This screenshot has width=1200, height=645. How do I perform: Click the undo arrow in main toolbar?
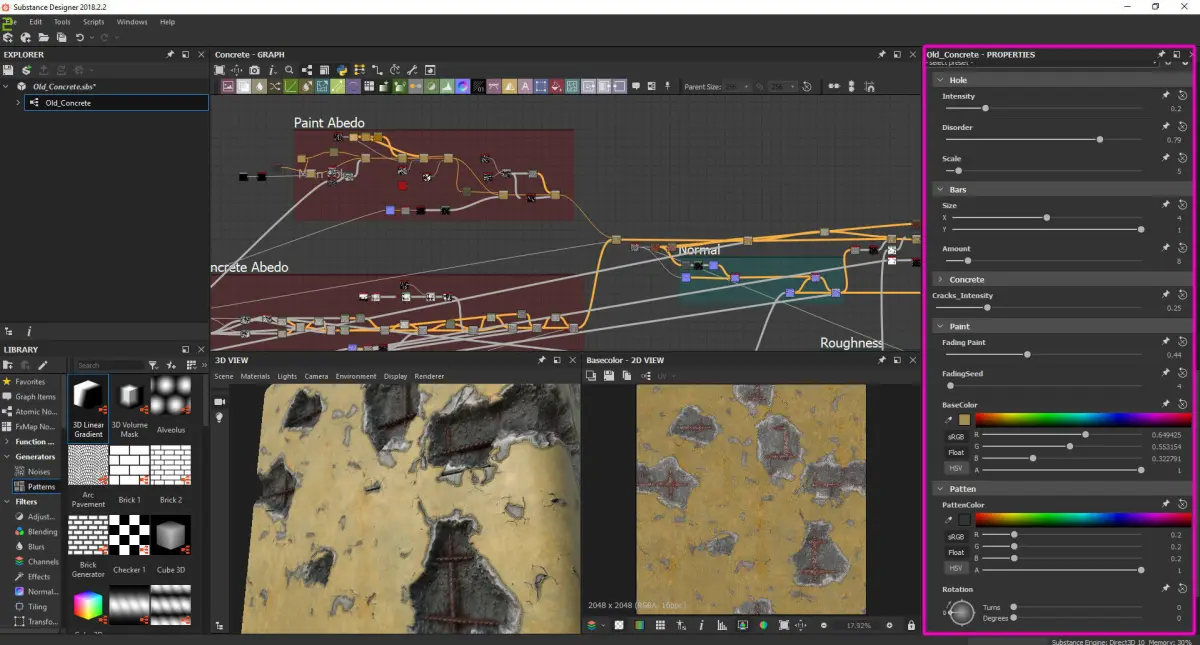pyautogui.click(x=79, y=37)
